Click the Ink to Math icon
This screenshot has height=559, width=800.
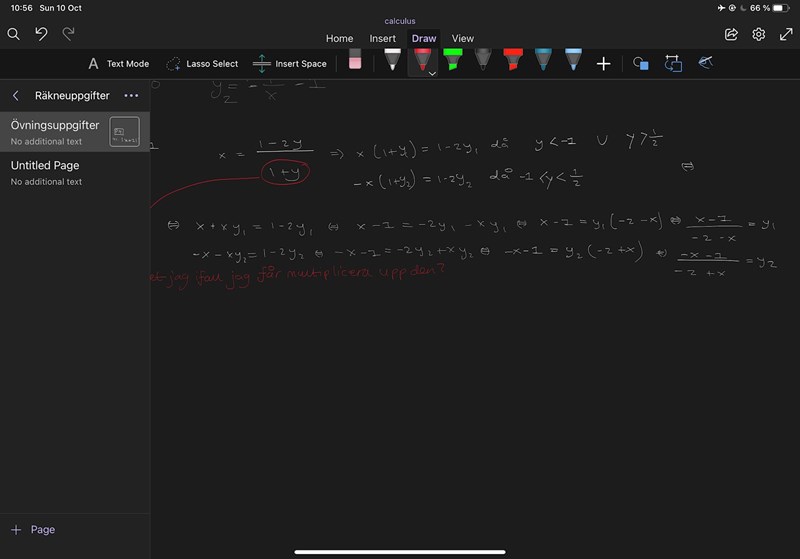click(x=705, y=63)
